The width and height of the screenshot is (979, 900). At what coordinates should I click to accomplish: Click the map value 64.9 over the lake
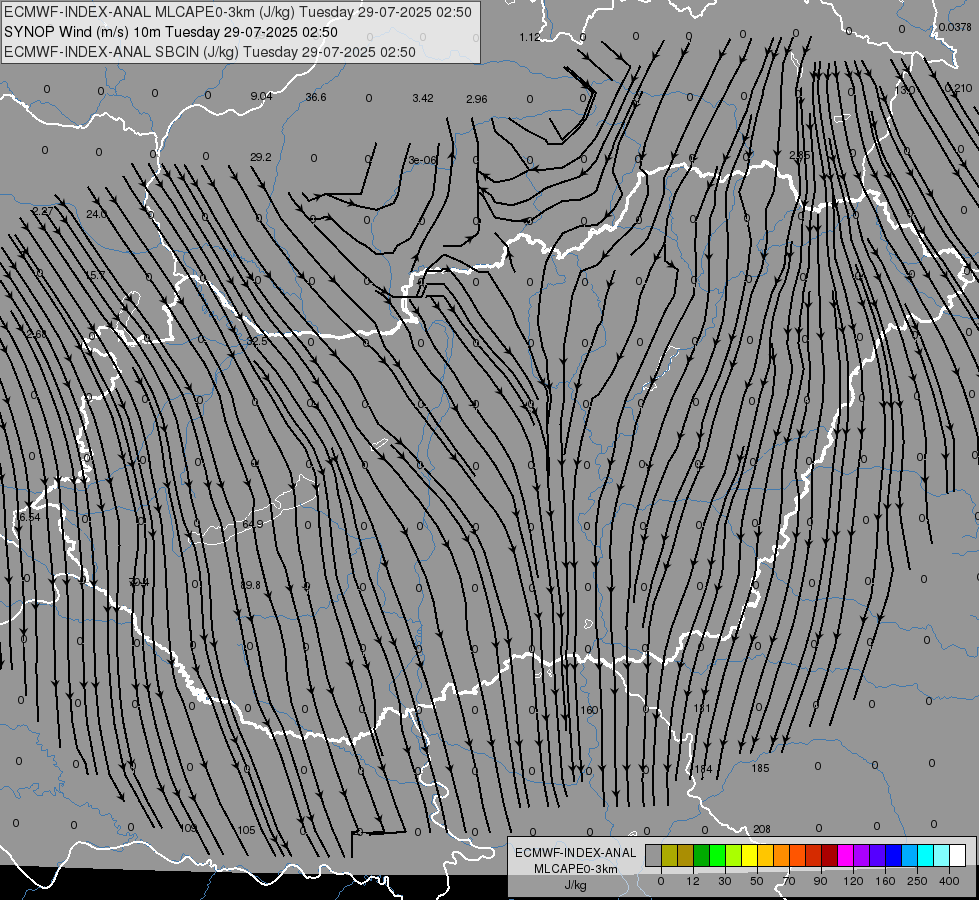pyautogui.click(x=252, y=523)
